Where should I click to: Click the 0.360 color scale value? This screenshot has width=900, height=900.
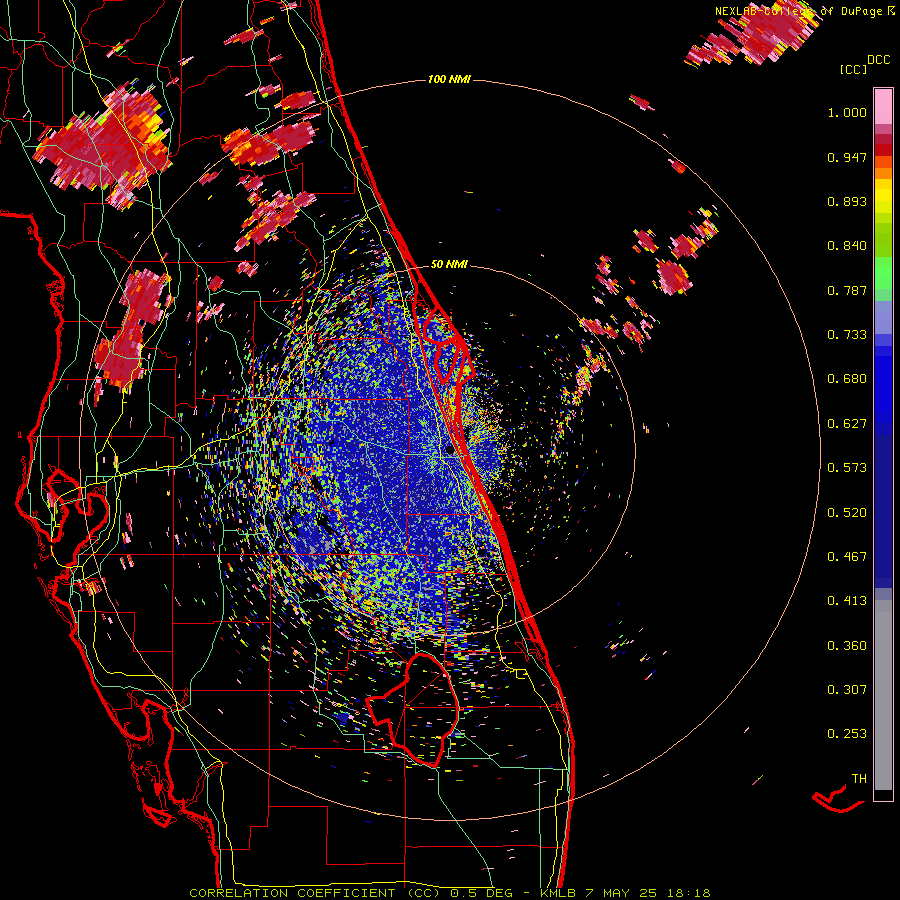click(x=847, y=646)
